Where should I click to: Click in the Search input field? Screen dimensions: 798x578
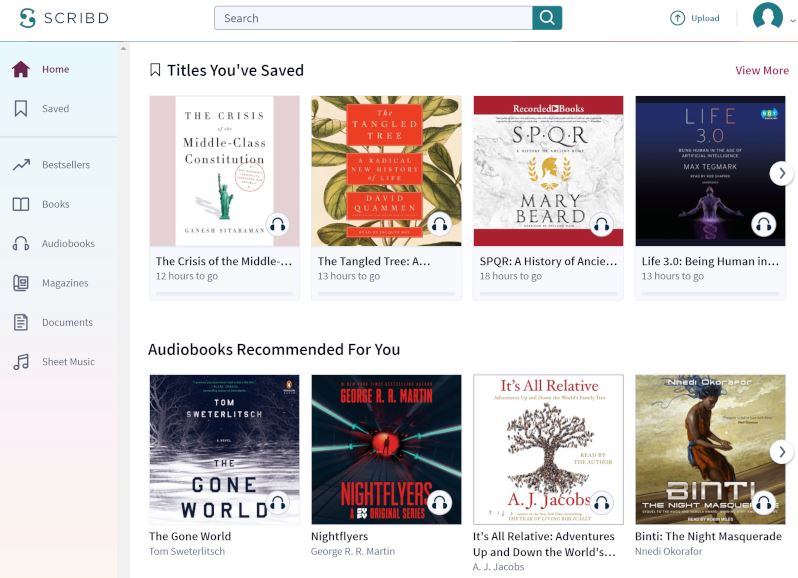click(374, 18)
